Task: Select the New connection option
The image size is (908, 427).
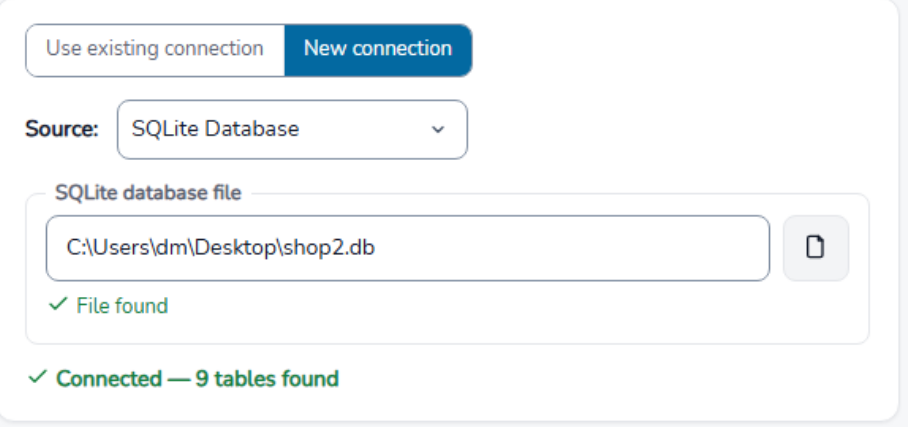Action: (x=378, y=50)
